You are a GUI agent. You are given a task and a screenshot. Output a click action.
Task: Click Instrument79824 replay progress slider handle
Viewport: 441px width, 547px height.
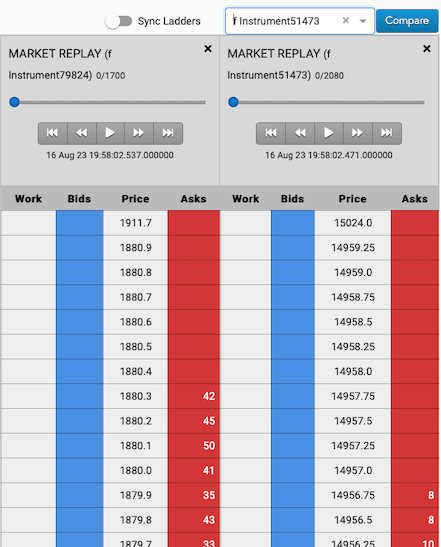point(14,102)
